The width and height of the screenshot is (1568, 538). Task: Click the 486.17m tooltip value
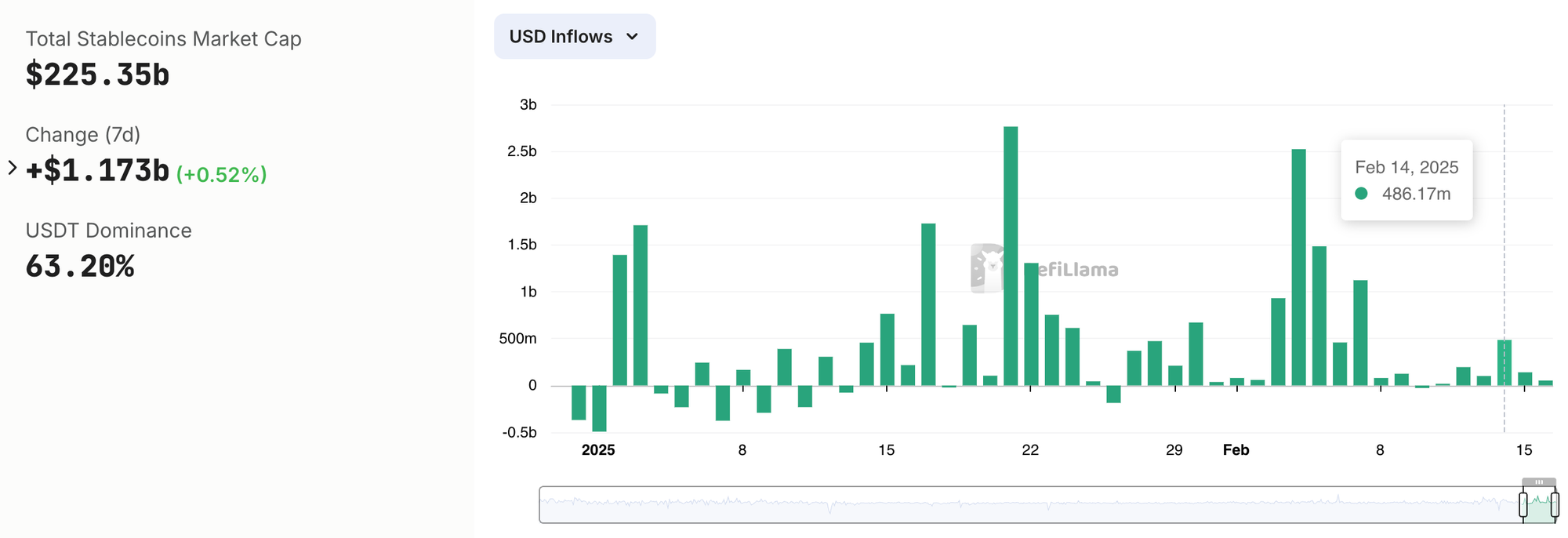pos(1416,194)
